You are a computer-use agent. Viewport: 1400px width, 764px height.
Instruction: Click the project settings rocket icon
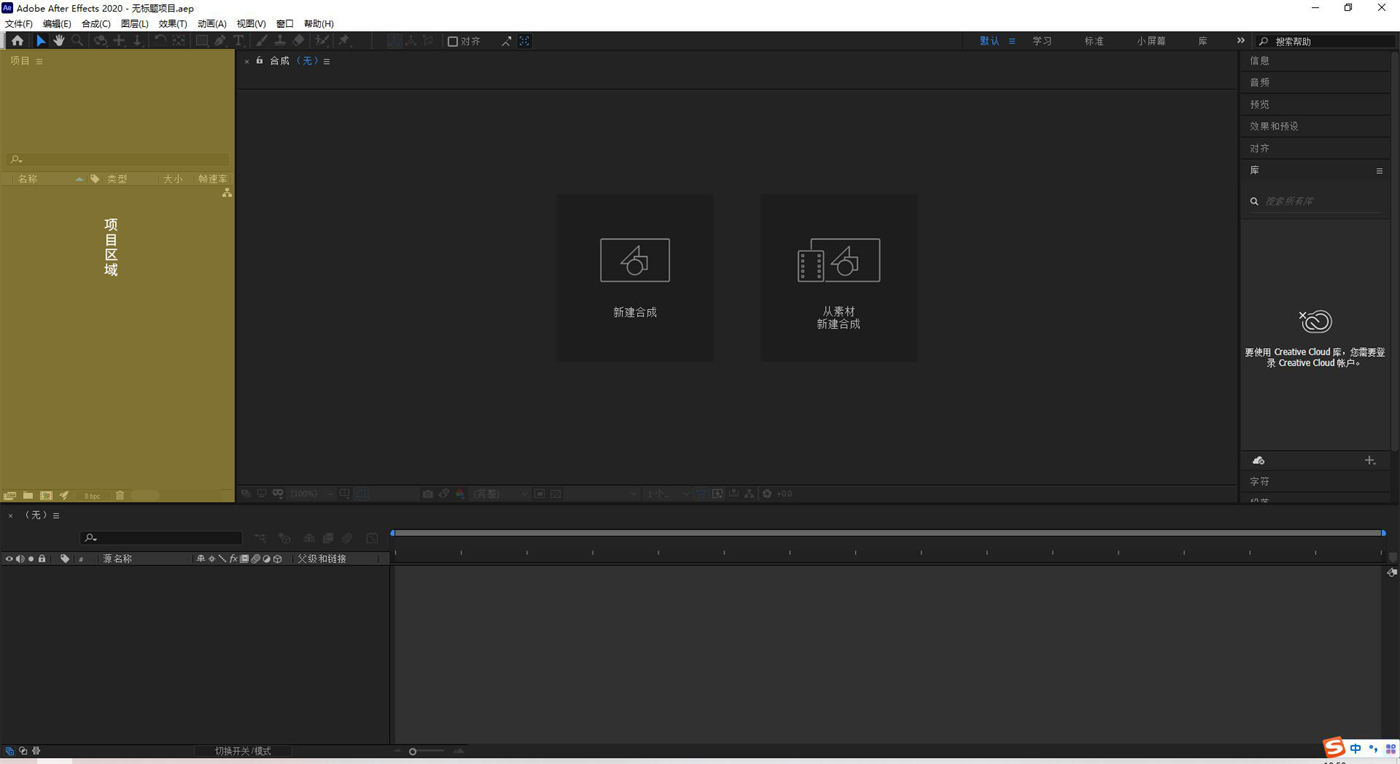(64, 495)
